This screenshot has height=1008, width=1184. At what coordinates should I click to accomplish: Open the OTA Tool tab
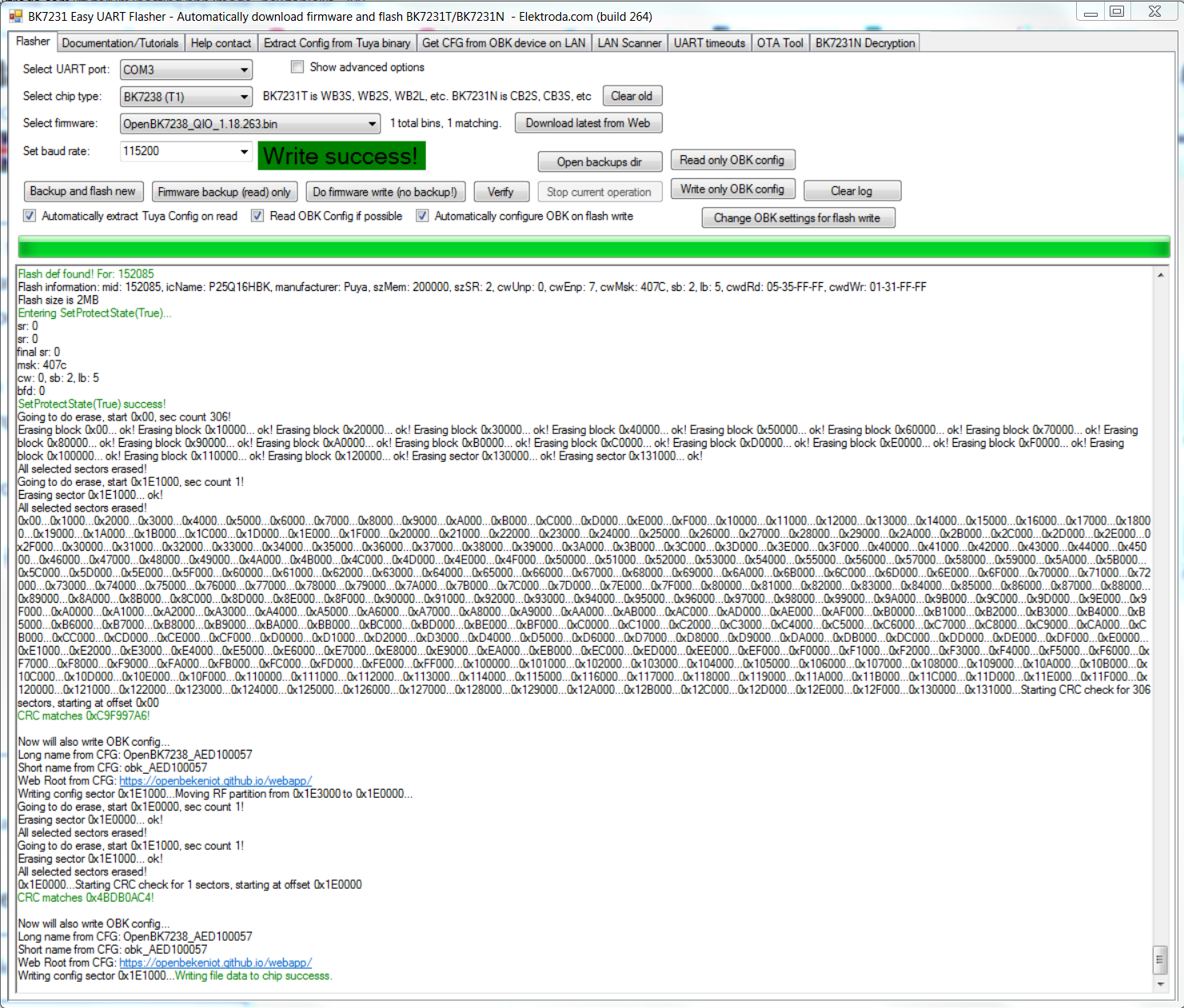pyautogui.click(x=780, y=43)
